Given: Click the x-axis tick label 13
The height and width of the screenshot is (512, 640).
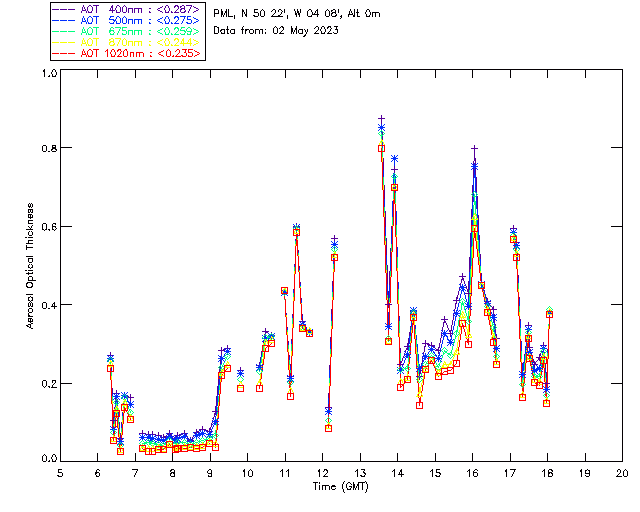Looking at the screenshot, I should (360, 474).
